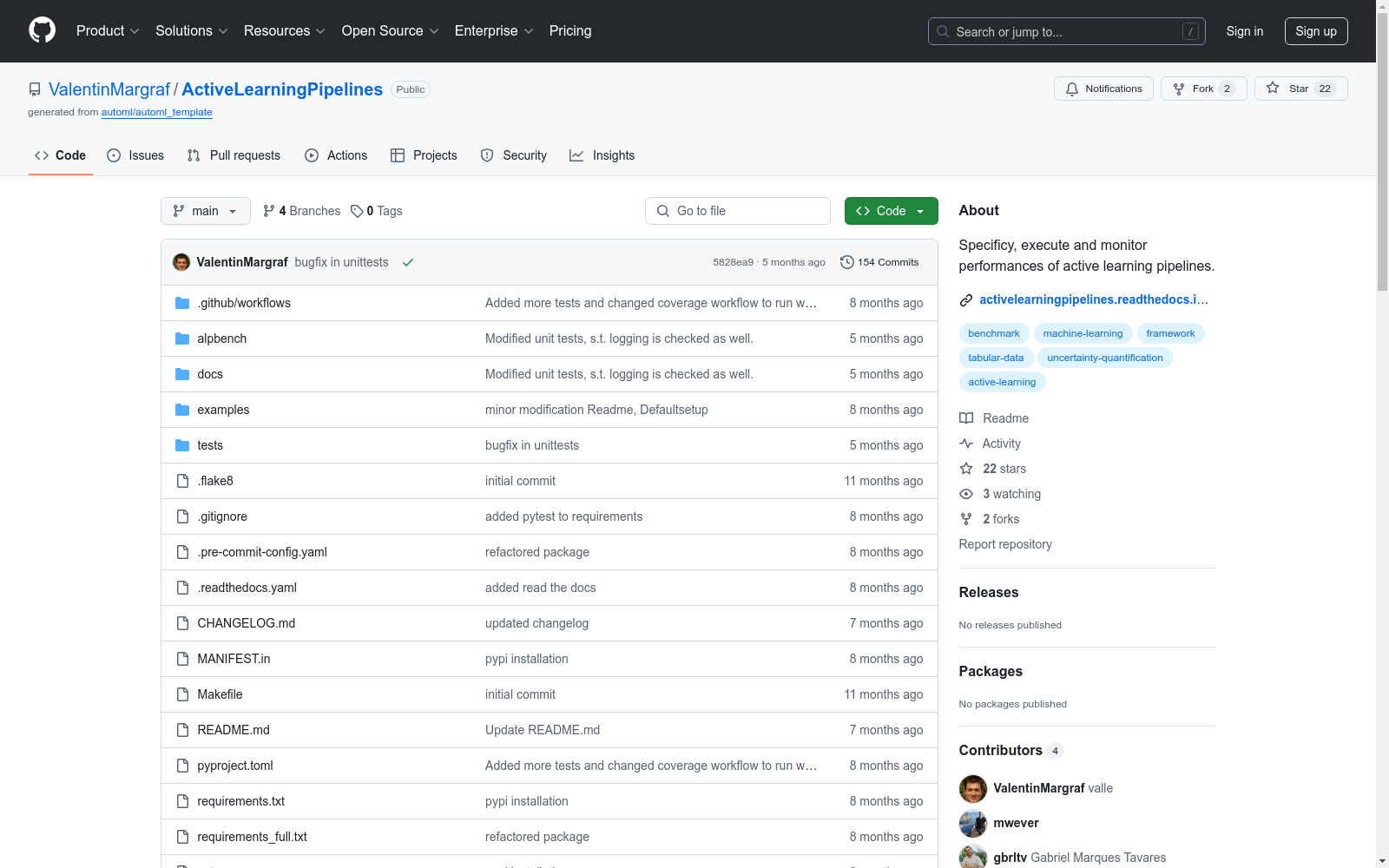Switch to the Issues tab
The width and height of the screenshot is (1389, 868).
[135, 155]
